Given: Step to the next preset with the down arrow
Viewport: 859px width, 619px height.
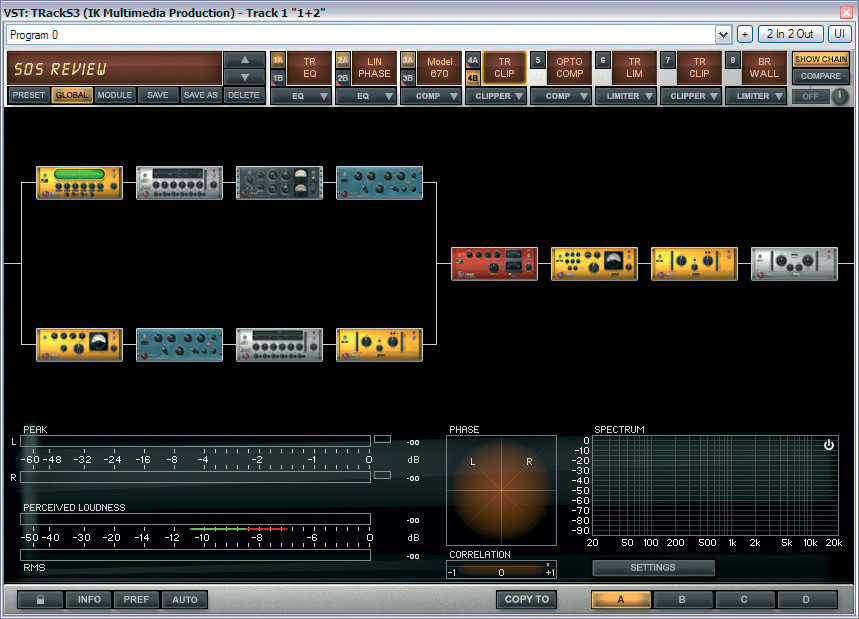Looking at the screenshot, I should tap(244, 77).
